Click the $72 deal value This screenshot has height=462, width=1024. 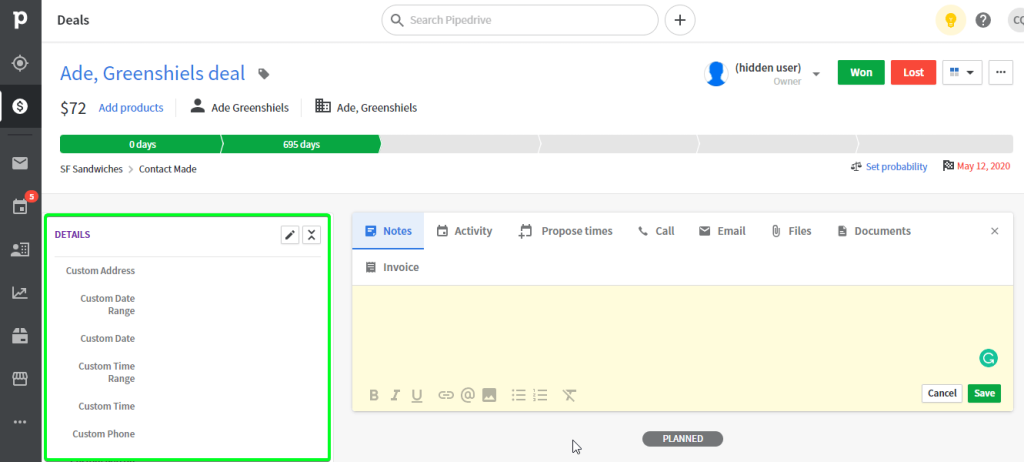[x=73, y=108]
